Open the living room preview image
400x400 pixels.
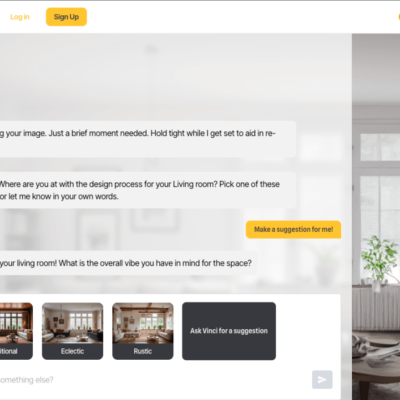(x=376, y=217)
